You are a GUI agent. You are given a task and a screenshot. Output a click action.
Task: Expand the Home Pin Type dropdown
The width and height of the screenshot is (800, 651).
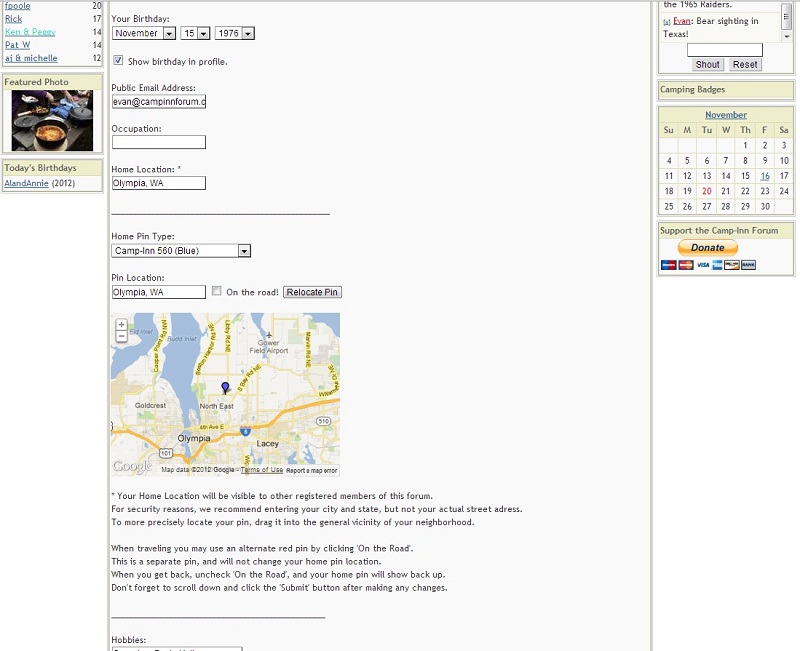(x=181, y=251)
